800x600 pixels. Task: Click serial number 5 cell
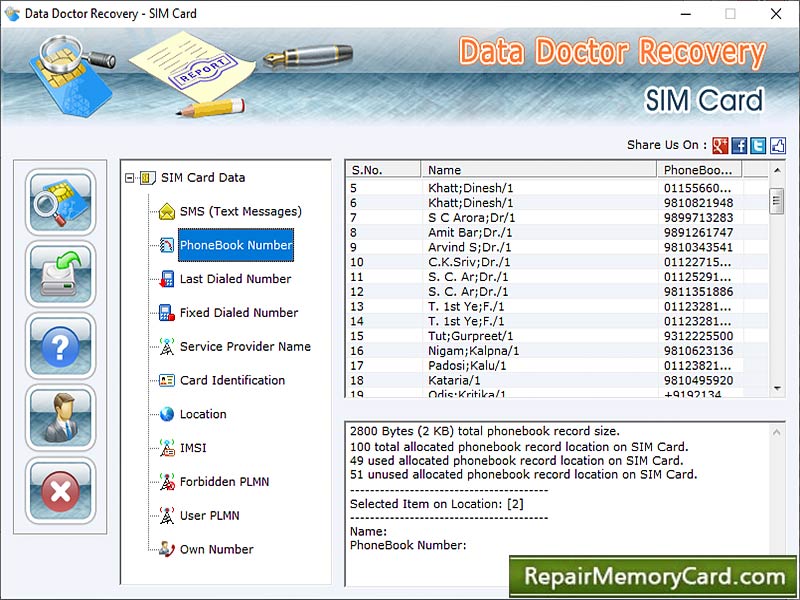(354, 188)
